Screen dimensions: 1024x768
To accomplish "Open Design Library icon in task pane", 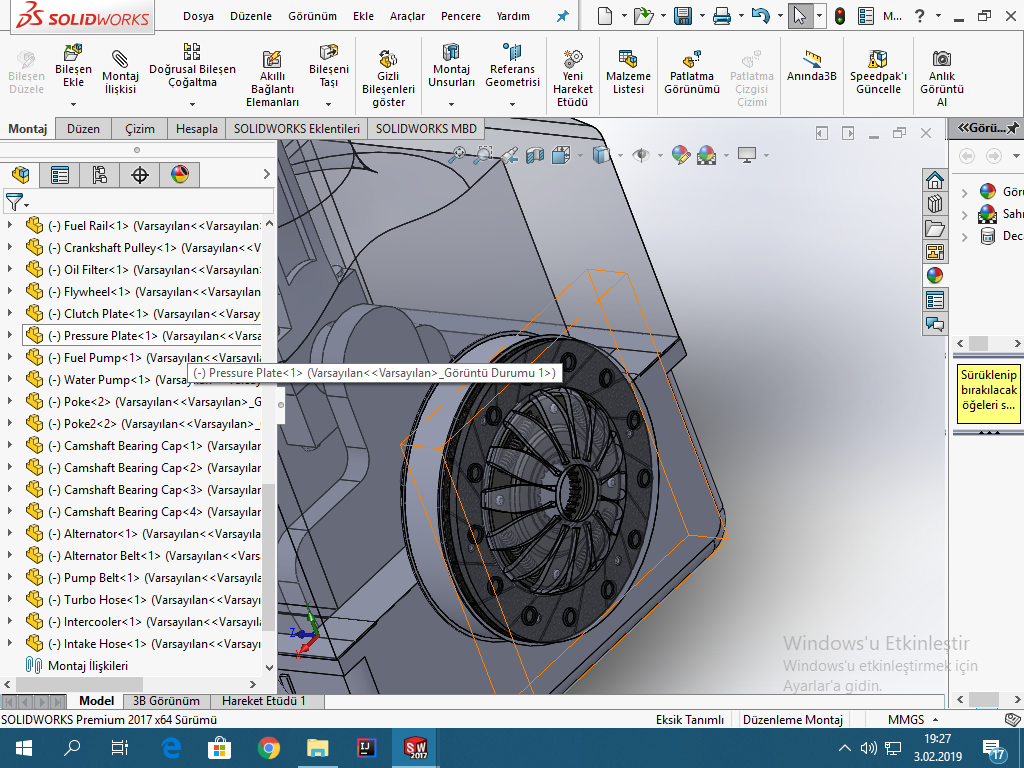I will pyautogui.click(x=935, y=204).
